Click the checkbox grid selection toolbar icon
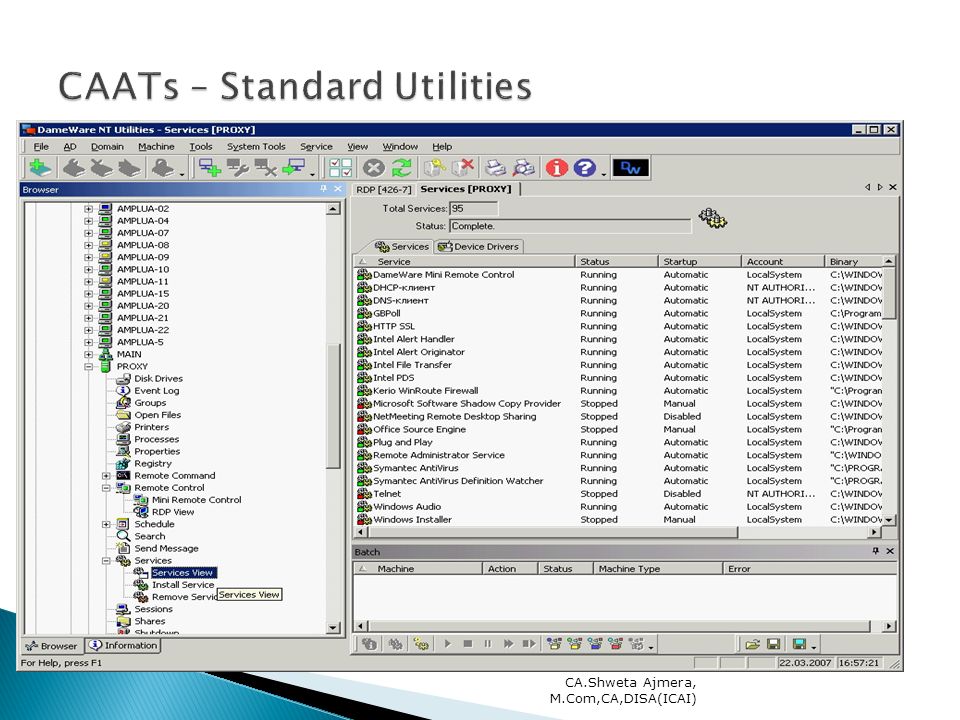 click(x=340, y=168)
